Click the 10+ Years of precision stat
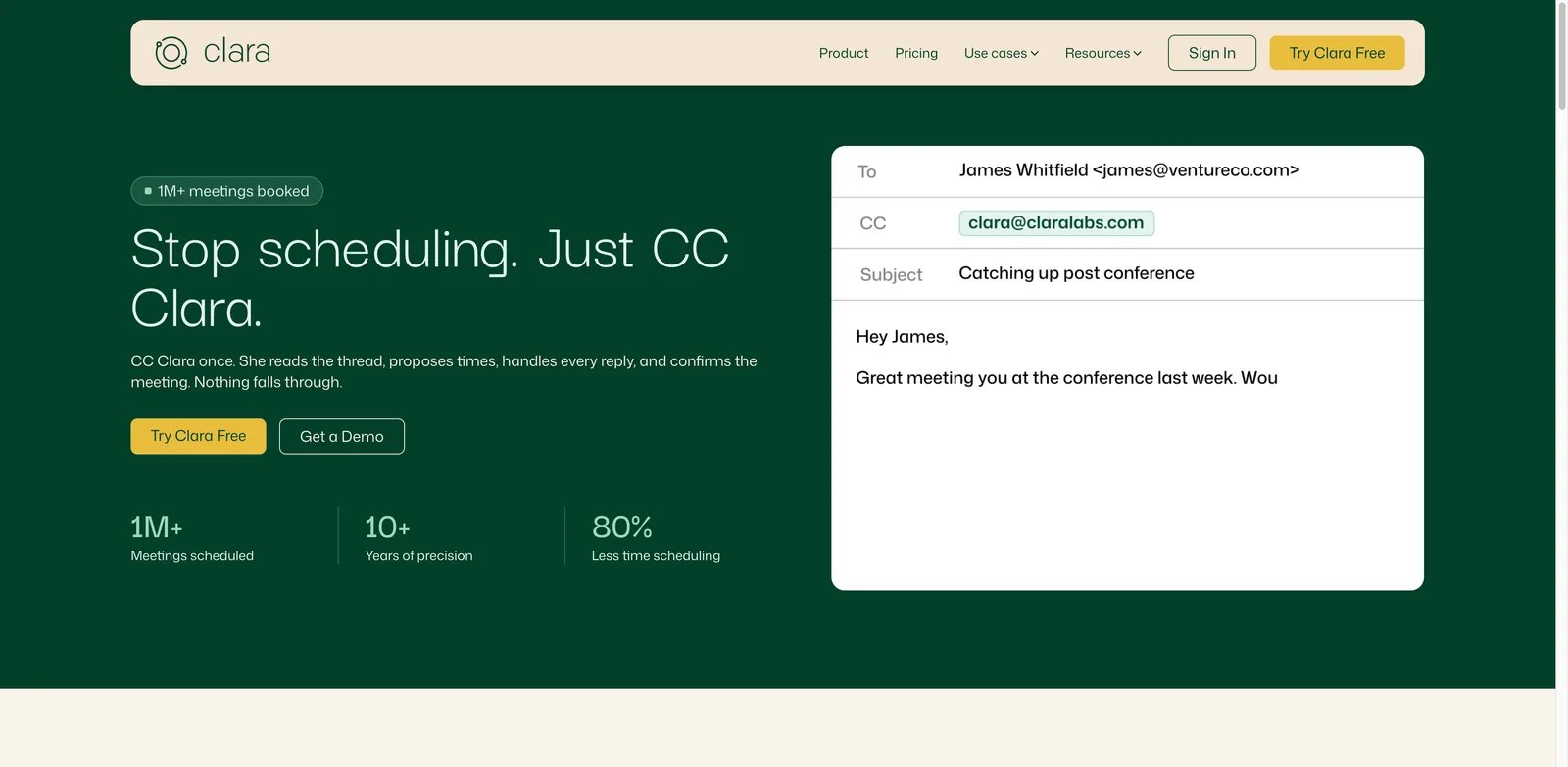The height and width of the screenshot is (767, 1568). [x=418, y=538]
